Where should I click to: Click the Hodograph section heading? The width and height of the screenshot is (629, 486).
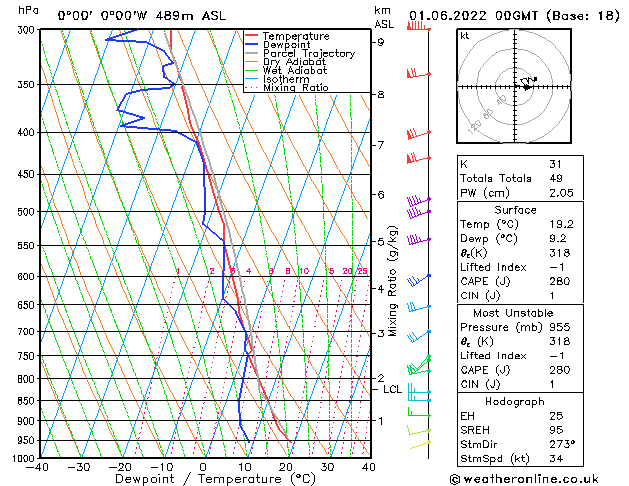515,401
